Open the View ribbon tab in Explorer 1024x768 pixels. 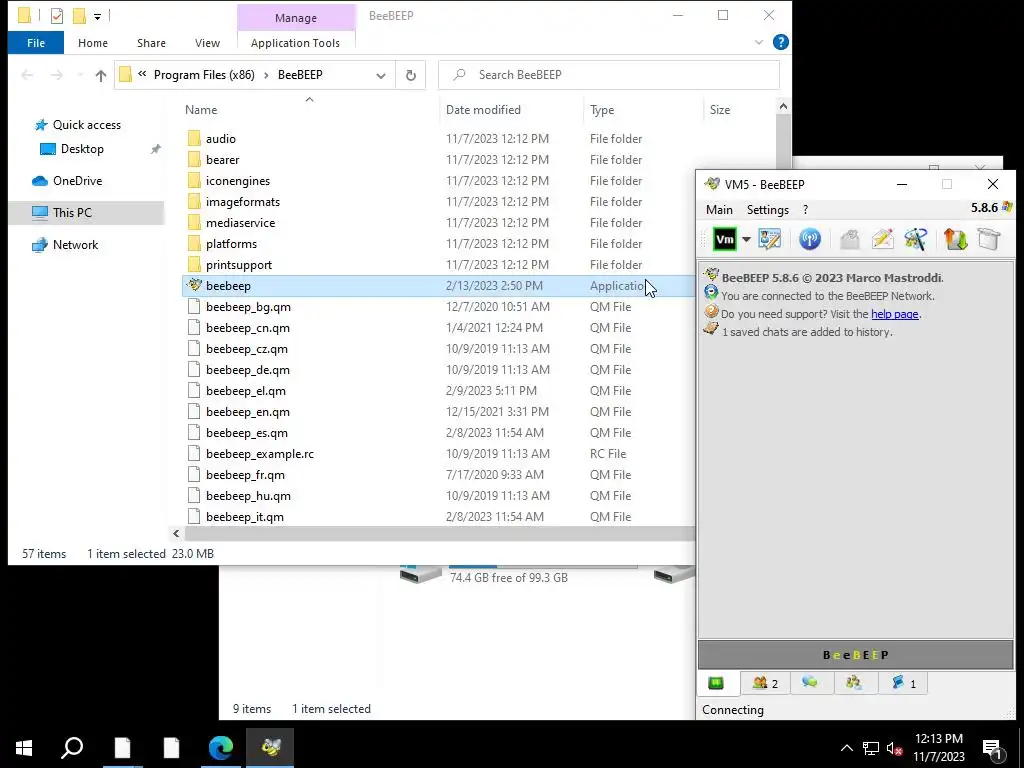[x=207, y=43]
